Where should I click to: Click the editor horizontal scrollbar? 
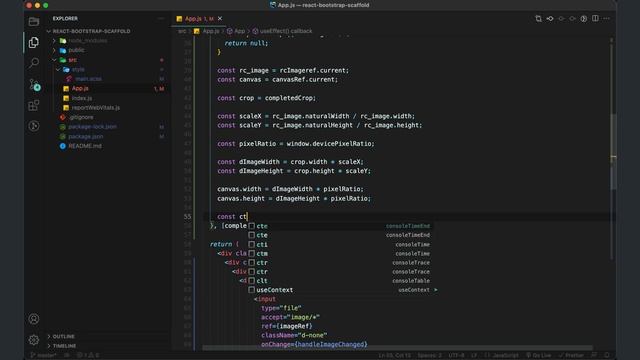click(397, 348)
